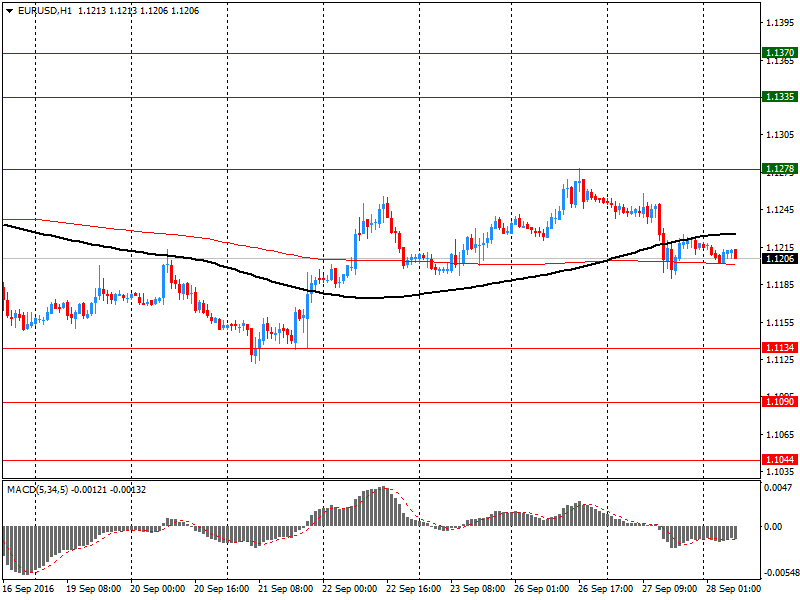The height and width of the screenshot is (600, 800).
Task: Click the 0.0047 MACD scale value
Action: tap(778, 488)
